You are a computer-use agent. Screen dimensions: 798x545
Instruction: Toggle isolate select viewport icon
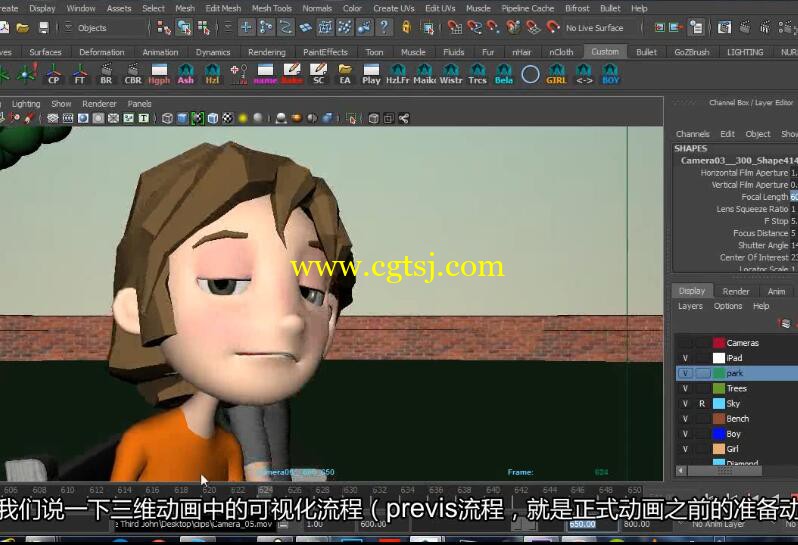coord(351,119)
